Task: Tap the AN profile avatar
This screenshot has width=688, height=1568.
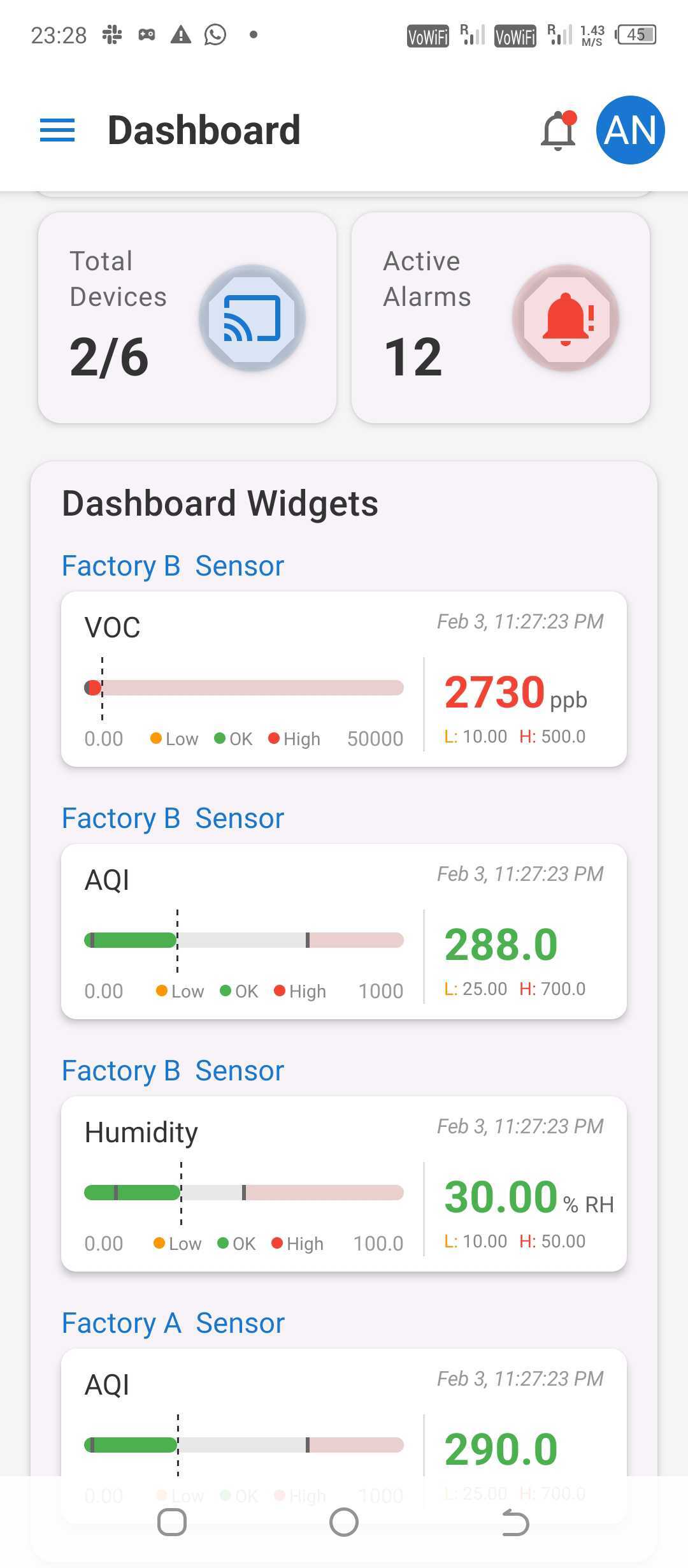Action: [630, 130]
